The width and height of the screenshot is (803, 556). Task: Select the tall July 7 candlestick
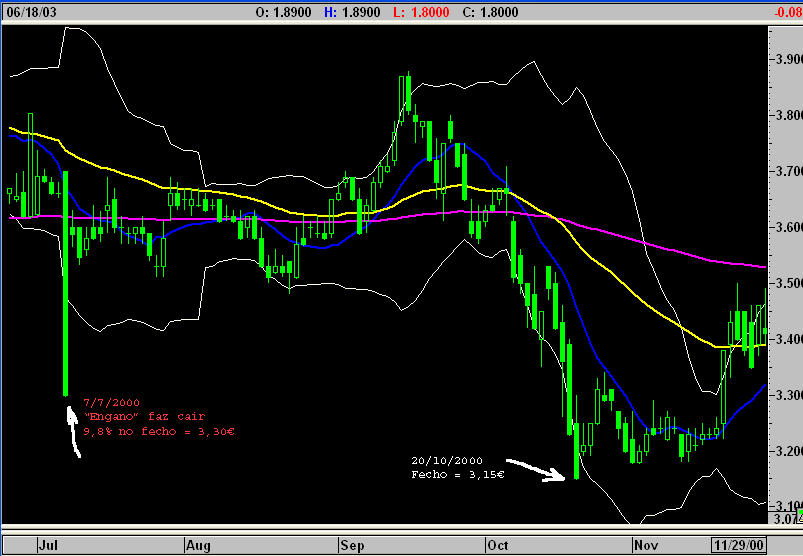coord(66,283)
